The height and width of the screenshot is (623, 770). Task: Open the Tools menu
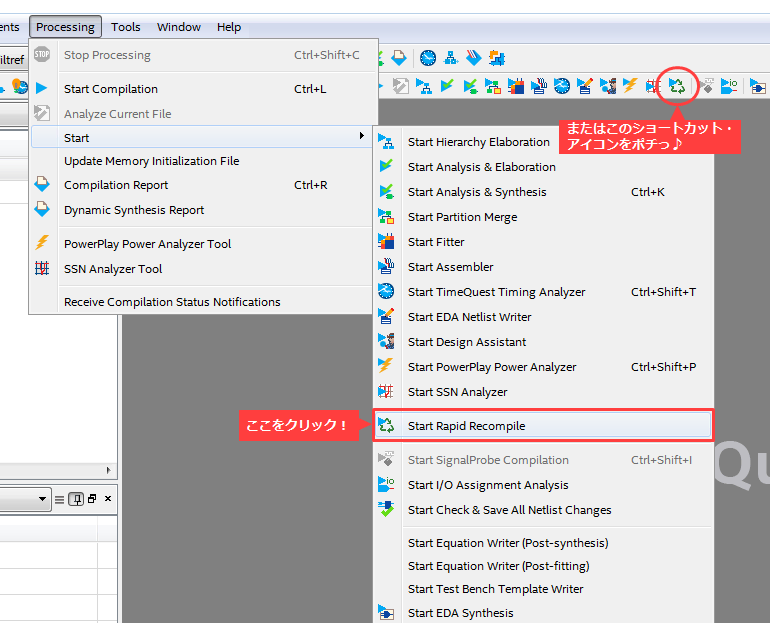[125, 27]
